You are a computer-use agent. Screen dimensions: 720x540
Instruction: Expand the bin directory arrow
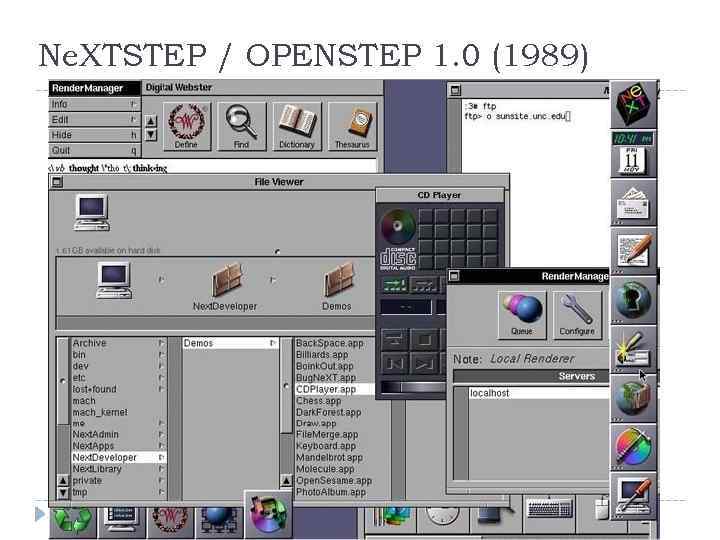[x=161, y=354]
